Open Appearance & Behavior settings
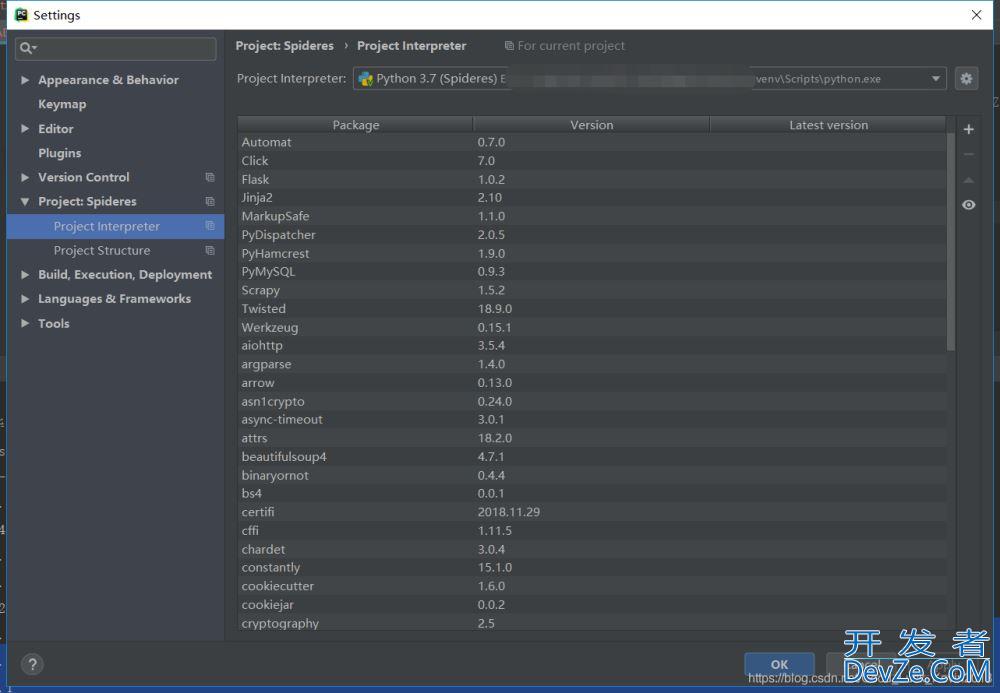The image size is (1000, 693). (108, 80)
